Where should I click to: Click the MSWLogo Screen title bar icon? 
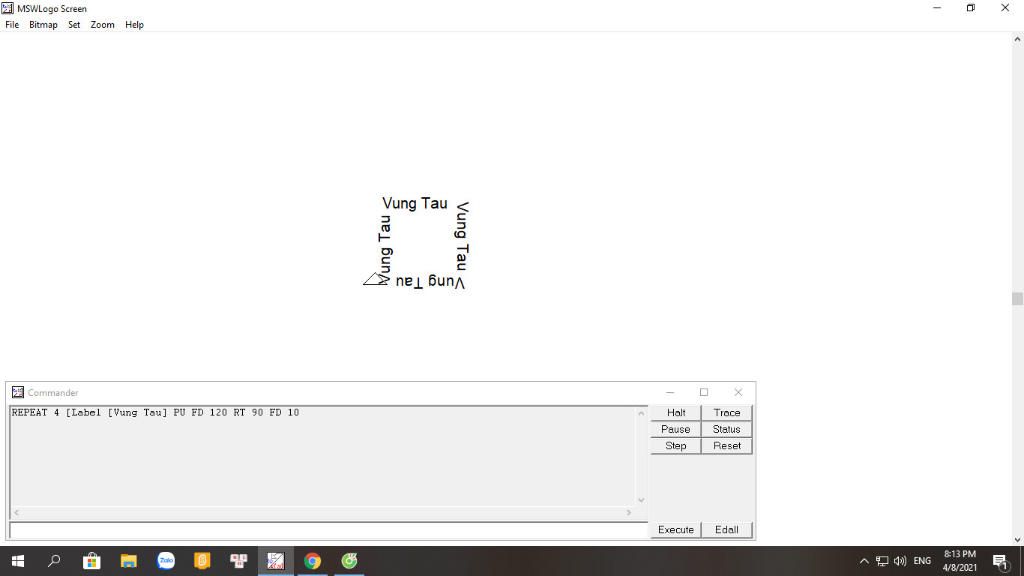pyautogui.click(x=7, y=8)
